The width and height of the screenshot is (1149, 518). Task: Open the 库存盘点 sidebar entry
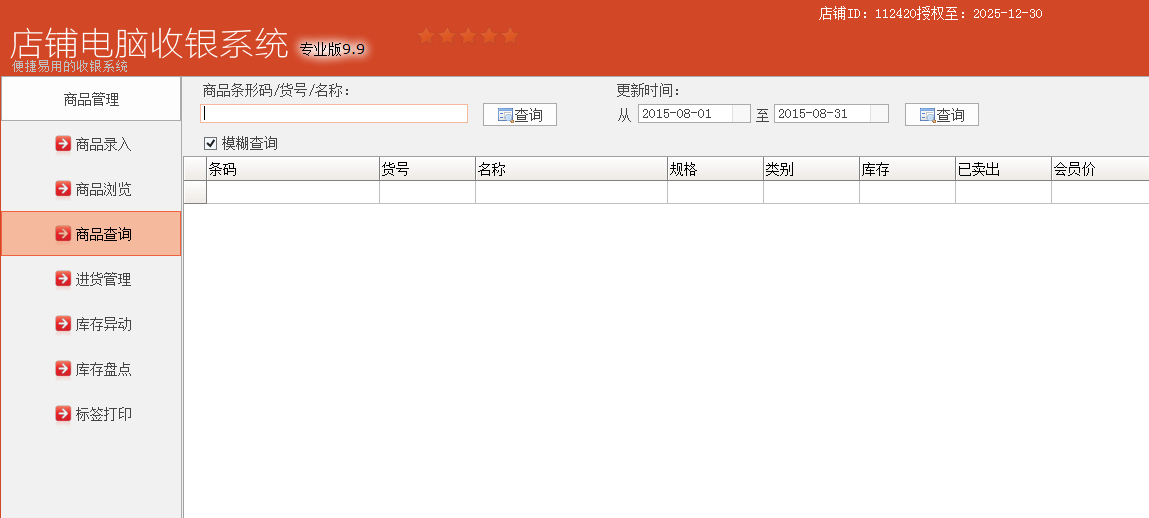click(x=91, y=369)
